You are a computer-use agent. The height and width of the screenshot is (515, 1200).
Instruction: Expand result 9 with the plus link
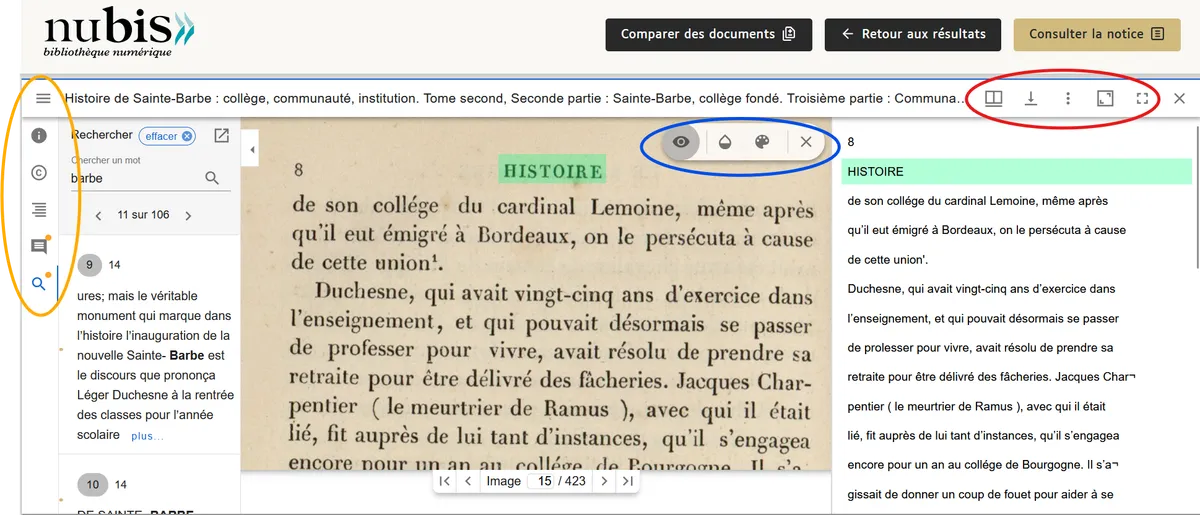[x=147, y=436]
